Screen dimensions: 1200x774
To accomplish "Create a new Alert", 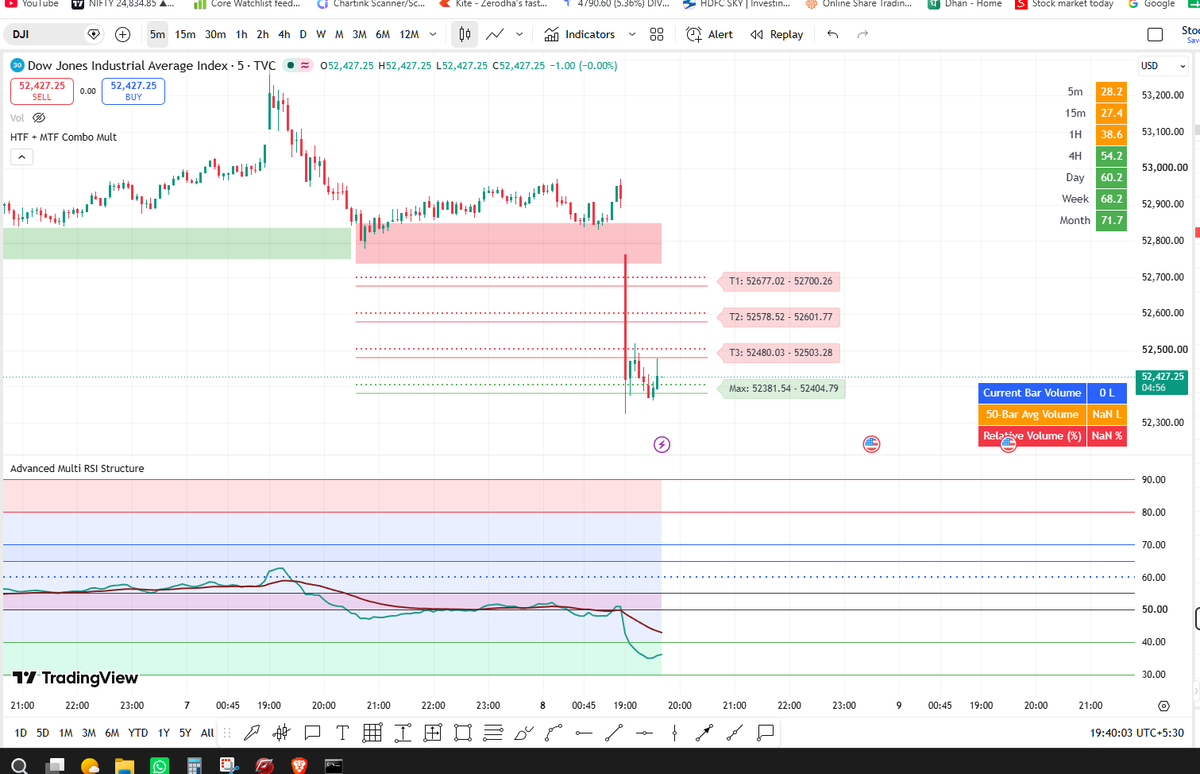I will click(709, 34).
